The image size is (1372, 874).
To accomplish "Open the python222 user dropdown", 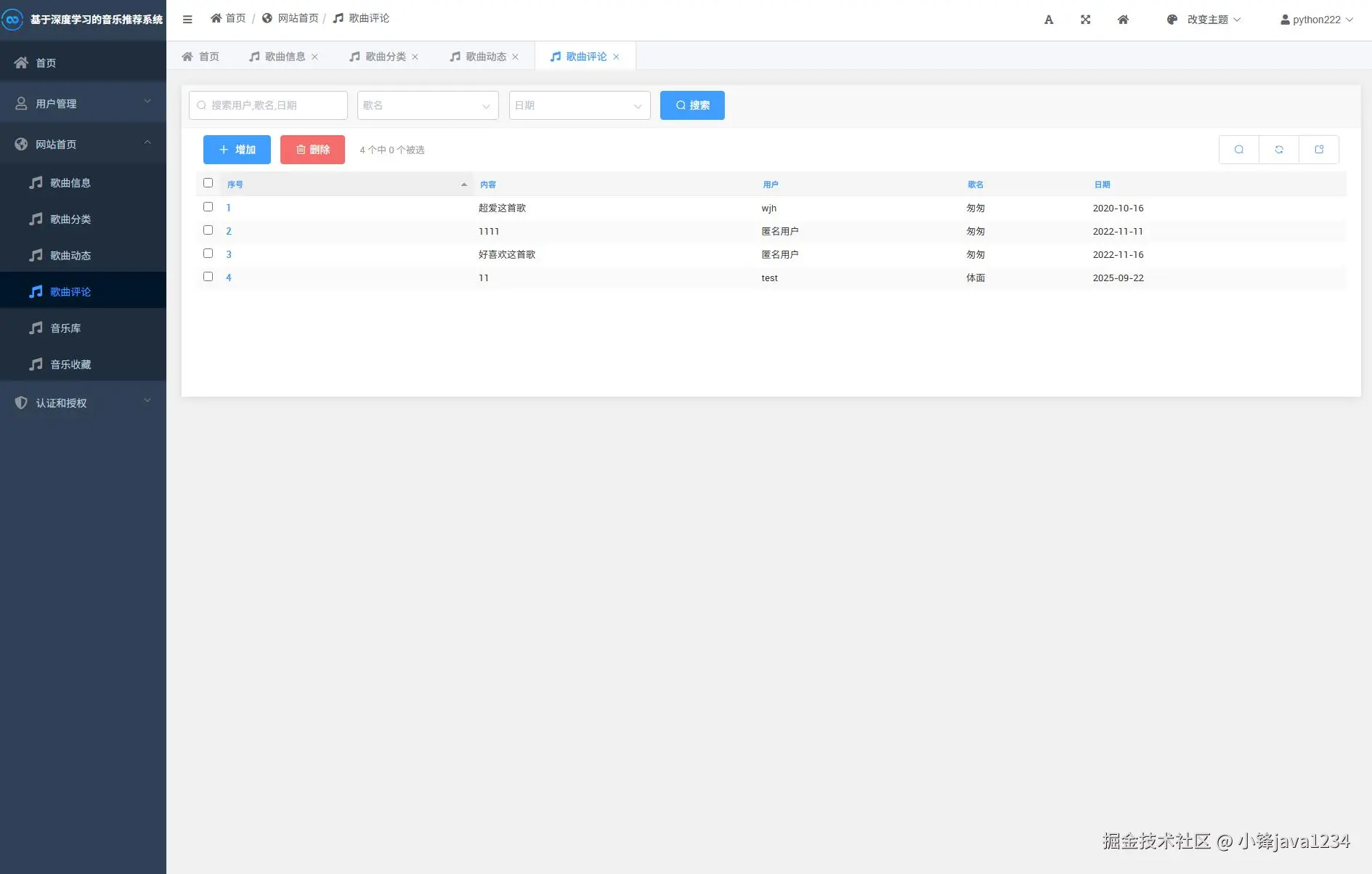I will click(x=1317, y=20).
